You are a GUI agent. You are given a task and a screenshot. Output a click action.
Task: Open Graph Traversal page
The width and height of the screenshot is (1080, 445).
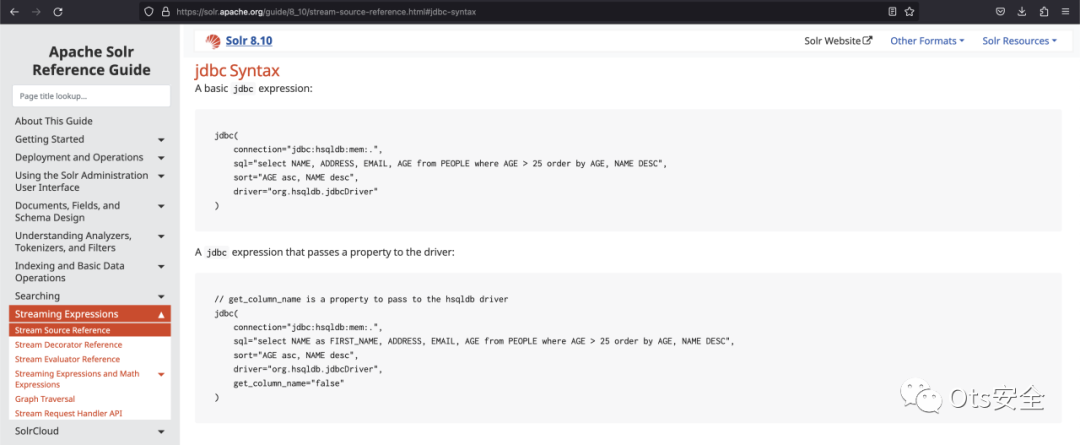45,399
